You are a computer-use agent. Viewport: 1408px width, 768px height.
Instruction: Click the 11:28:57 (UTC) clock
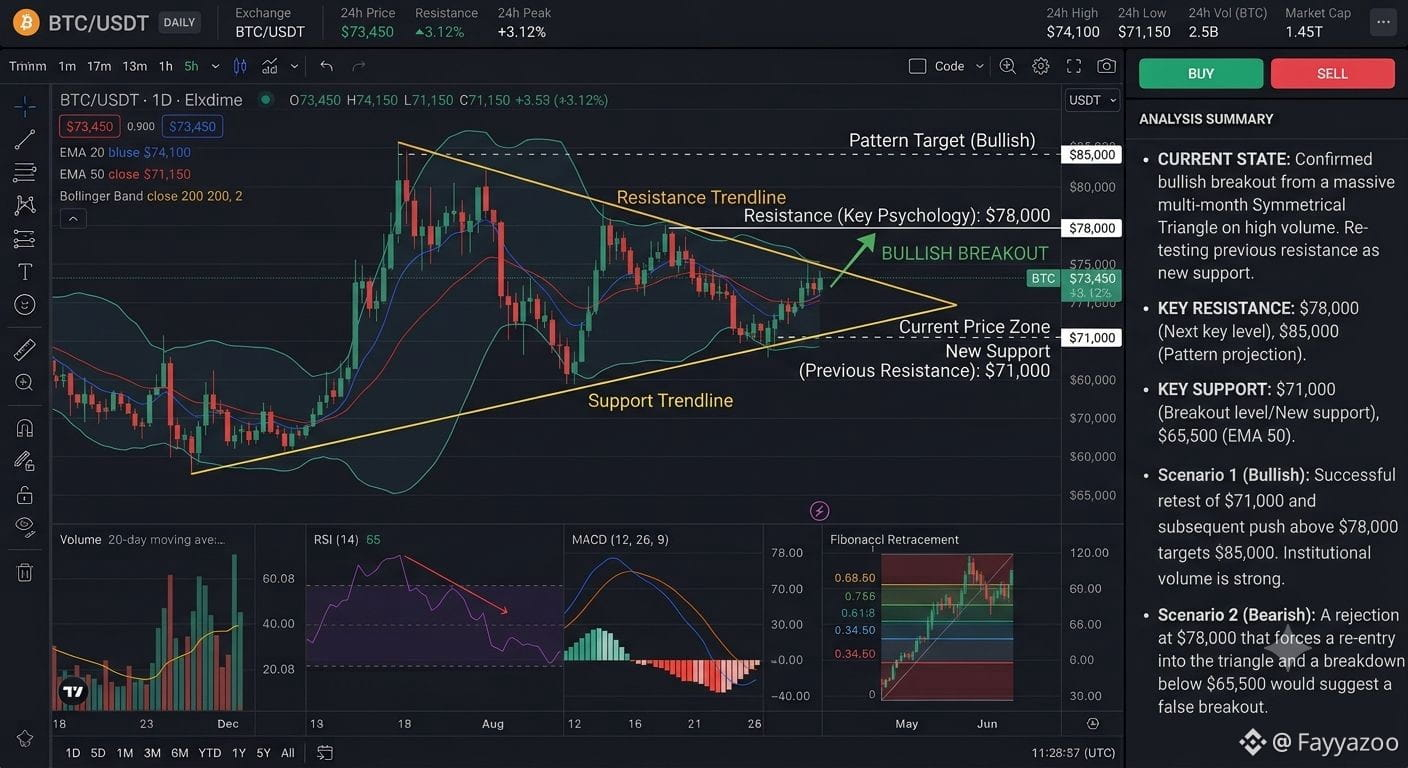tap(1073, 752)
